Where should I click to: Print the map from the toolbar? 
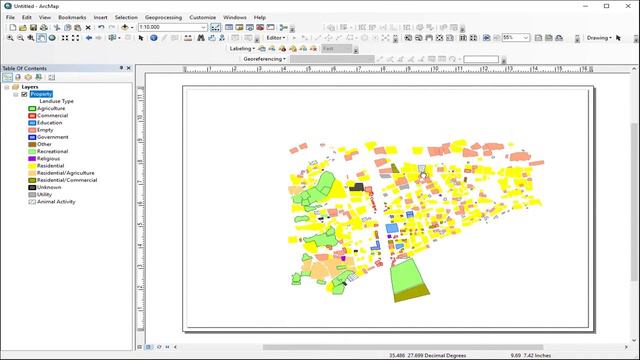click(x=44, y=27)
